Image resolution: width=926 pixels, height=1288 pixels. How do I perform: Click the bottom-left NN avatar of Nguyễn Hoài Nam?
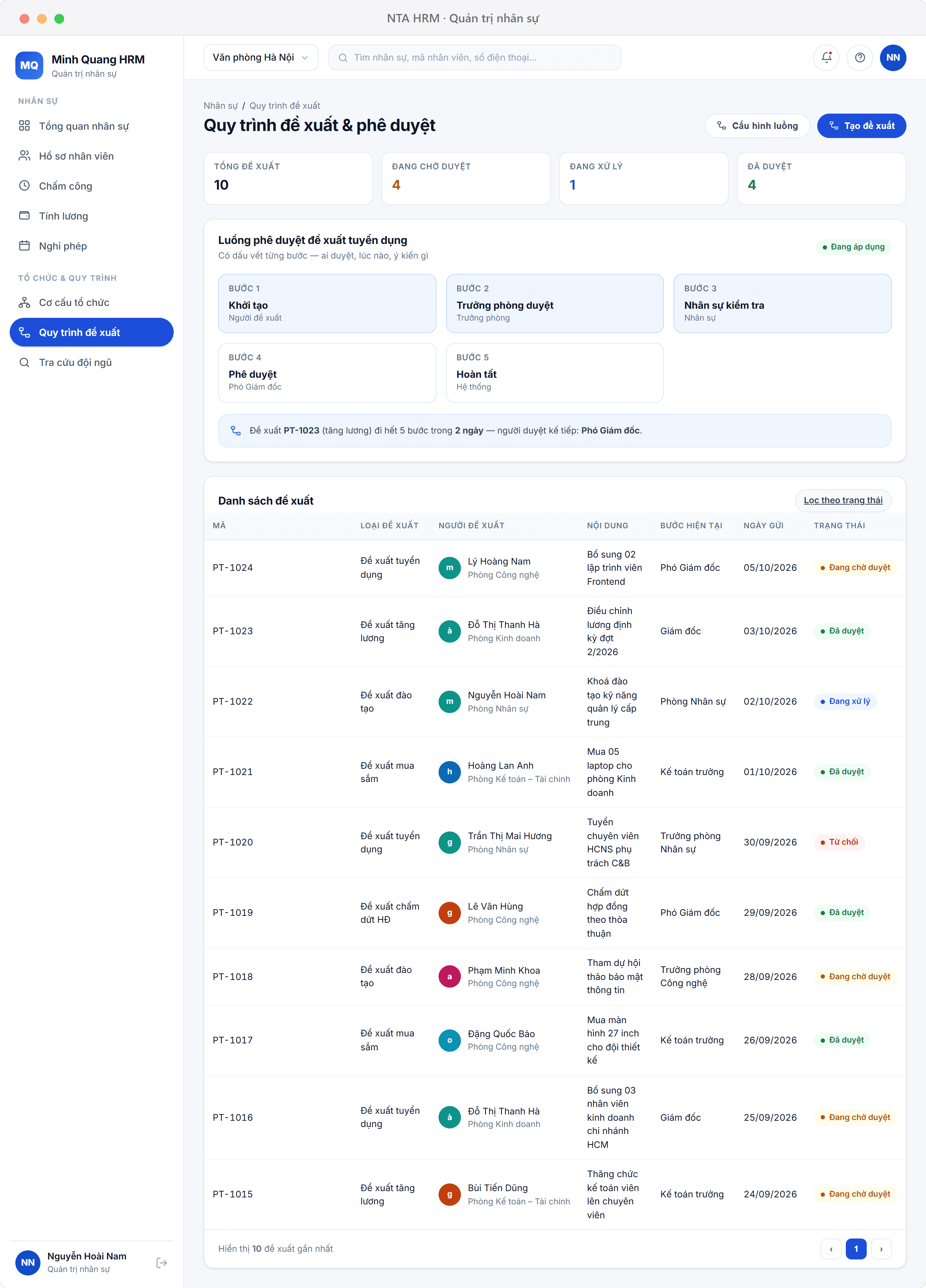(x=28, y=1263)
